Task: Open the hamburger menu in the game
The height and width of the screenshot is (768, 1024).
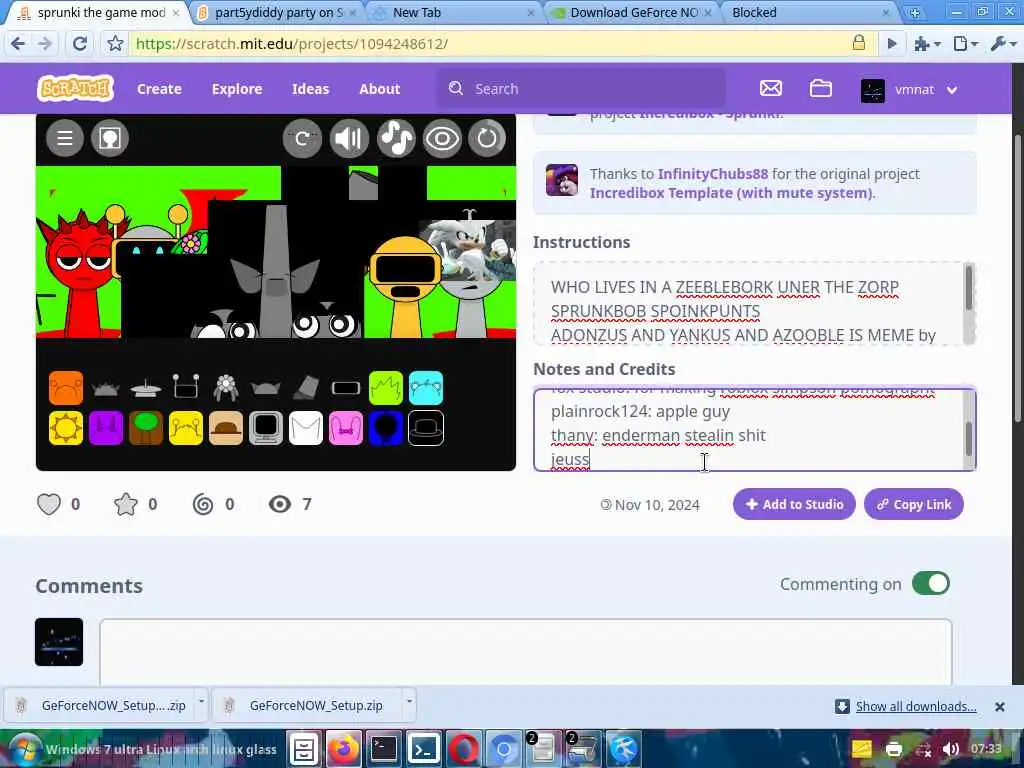Action: [x=65, y=138]
